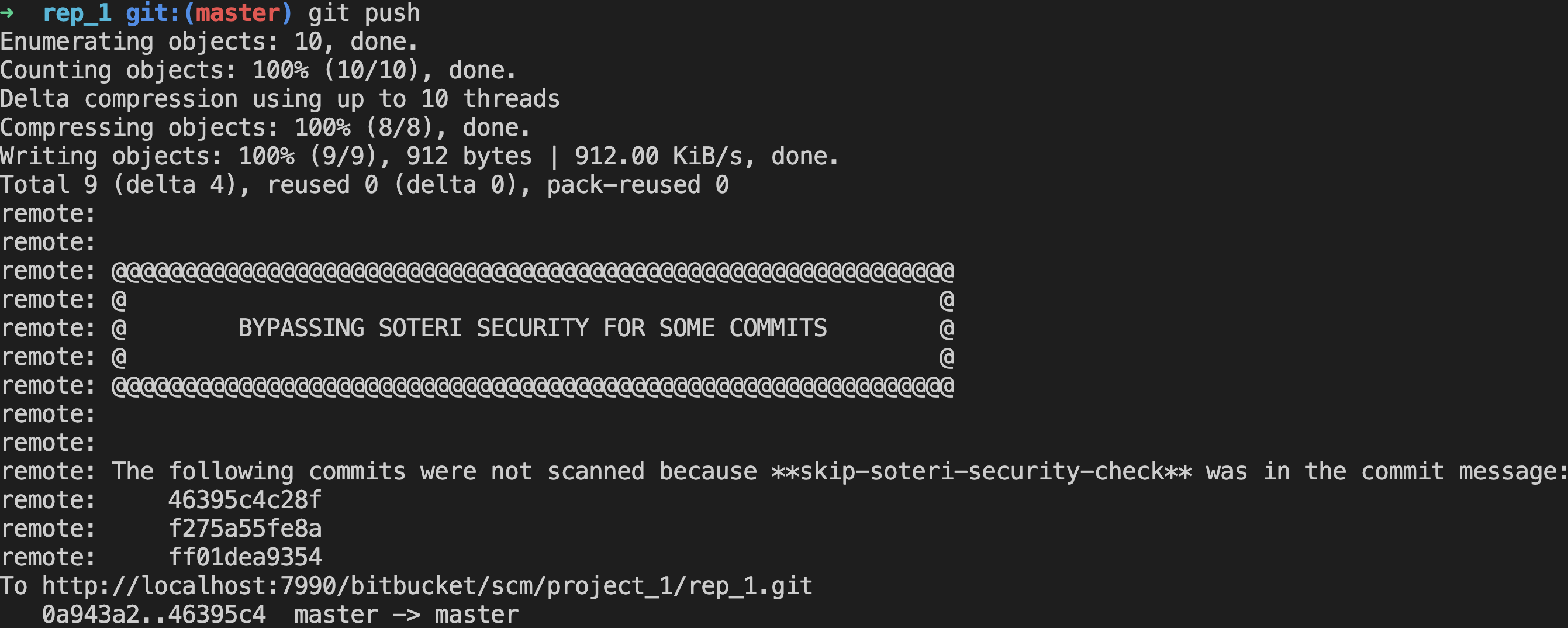Click the Enumerating objects output line
Image resolution: width=1568 pixels, height=628 pixels.
[x=209, y=42]
